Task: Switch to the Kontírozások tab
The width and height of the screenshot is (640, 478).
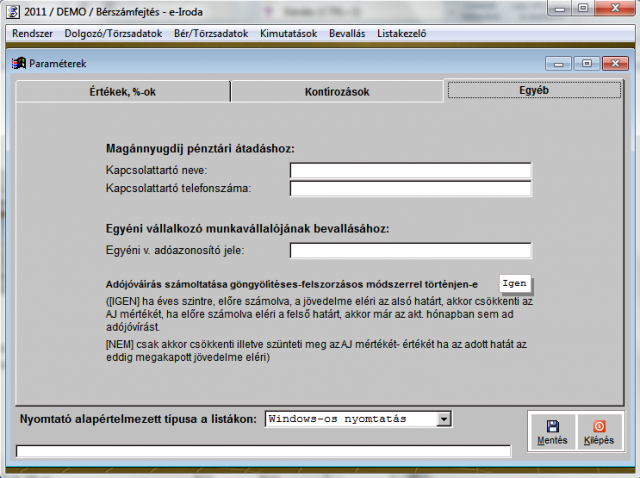Action: click(337, 91)
